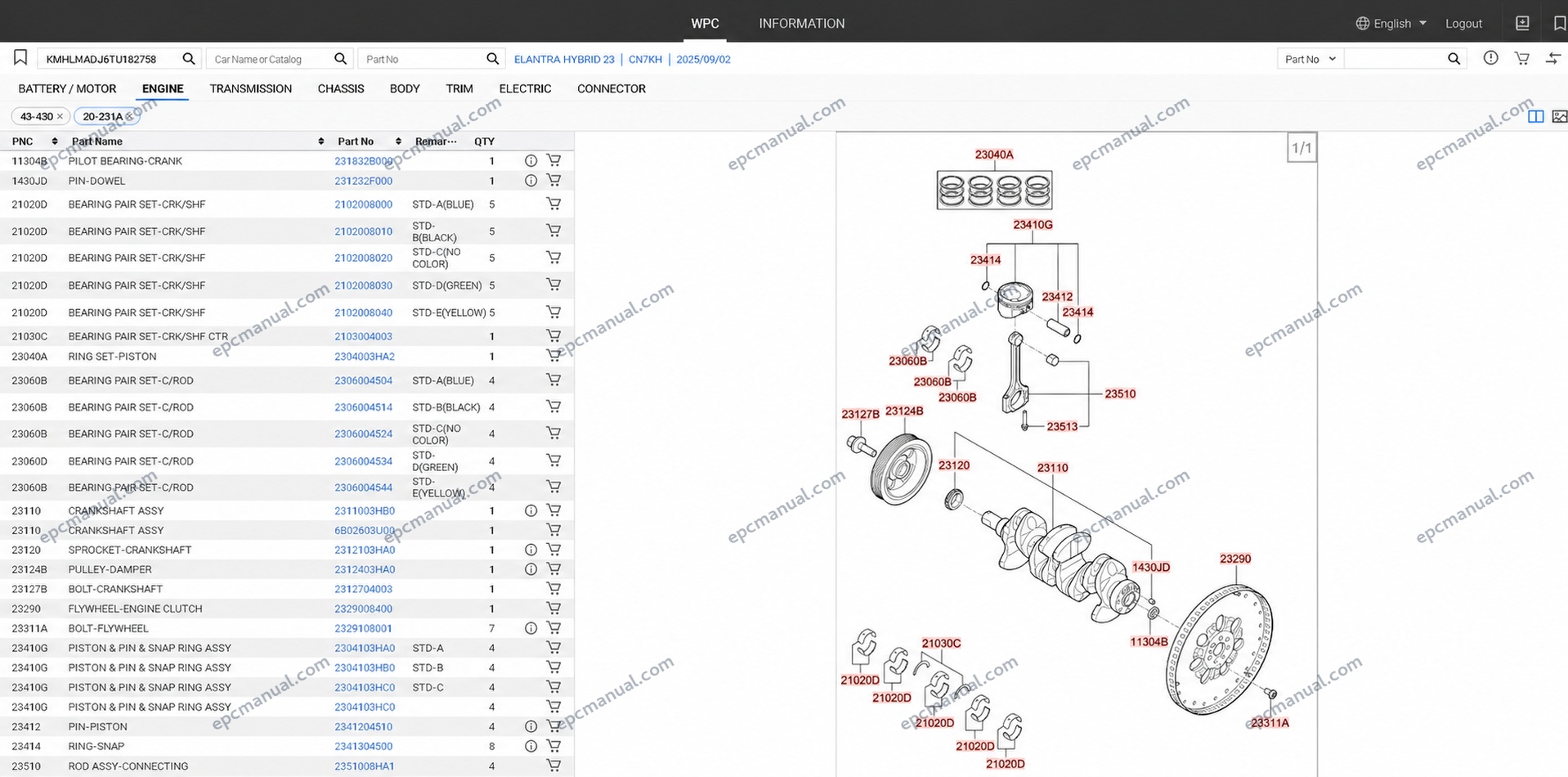Sort the table by PNC column
Screen dimensions: 1568x777
tap(55, 141)
